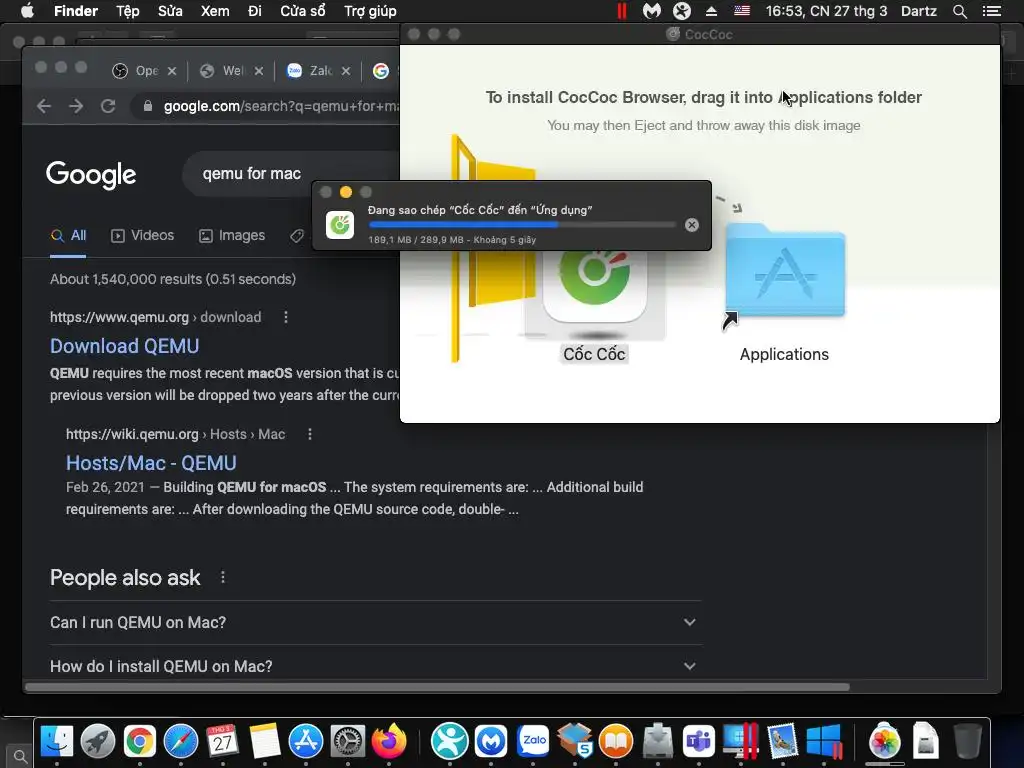Open VirtualBox-style box icon in dock
The image size is (1024, 768).
[574, 741]
